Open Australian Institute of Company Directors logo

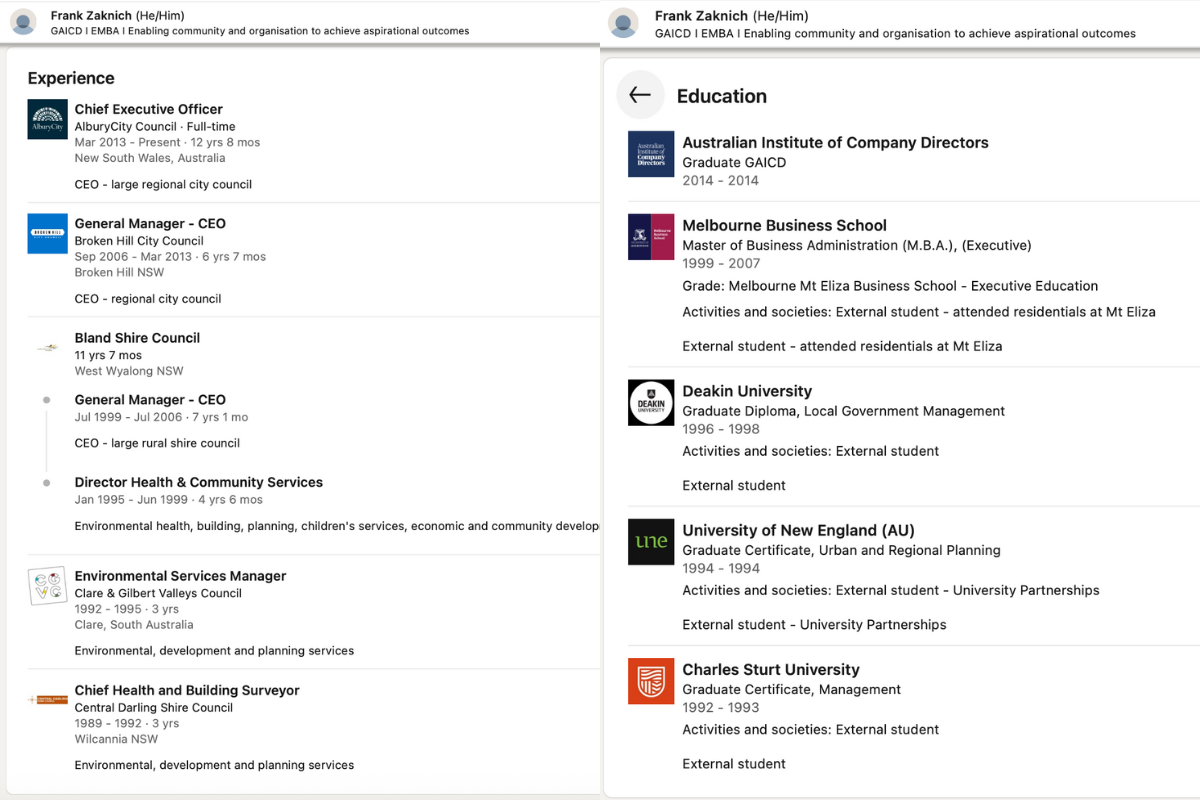point(651,154)
